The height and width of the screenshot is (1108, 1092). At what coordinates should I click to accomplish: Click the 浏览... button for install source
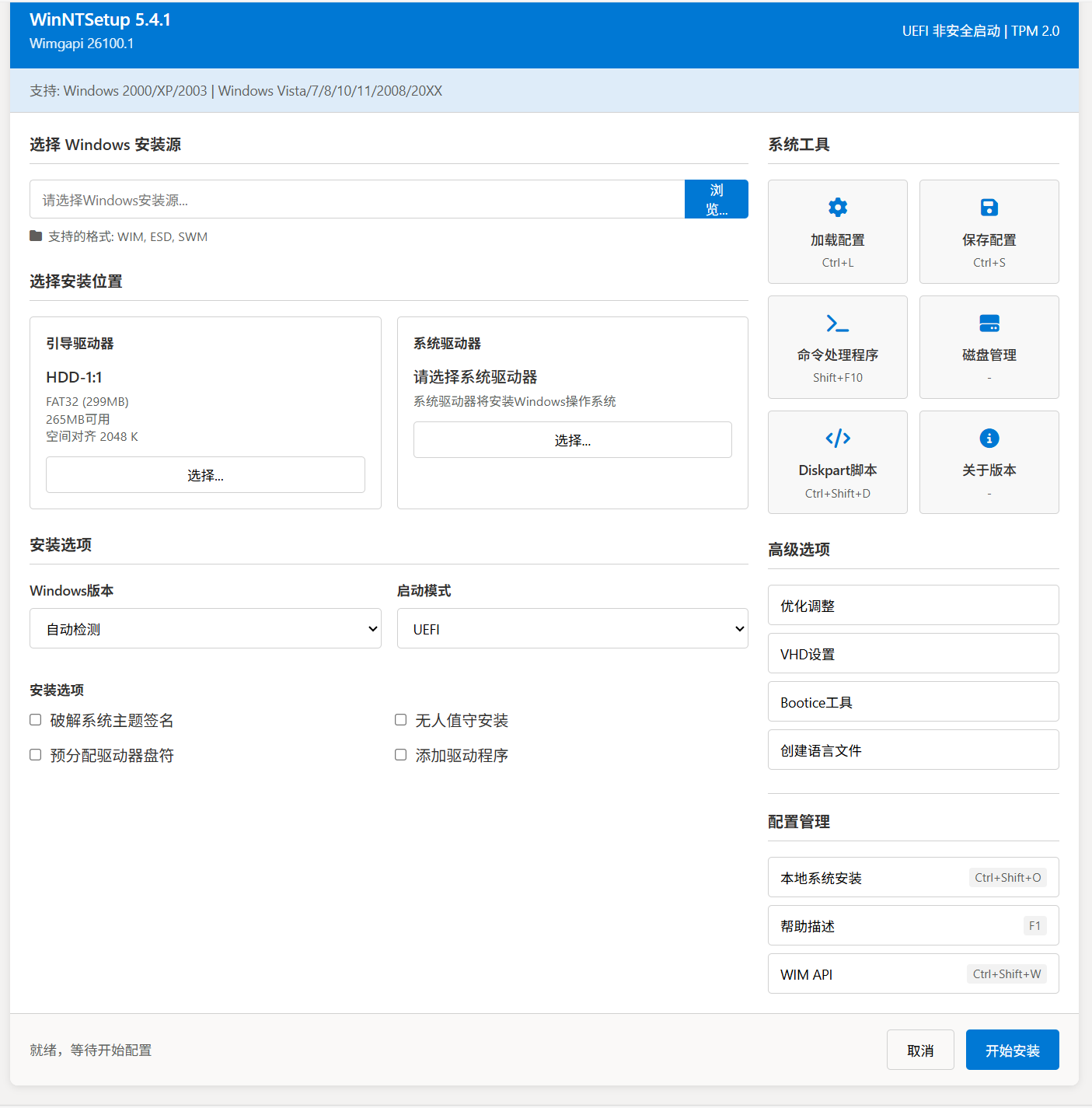[717, 199]
